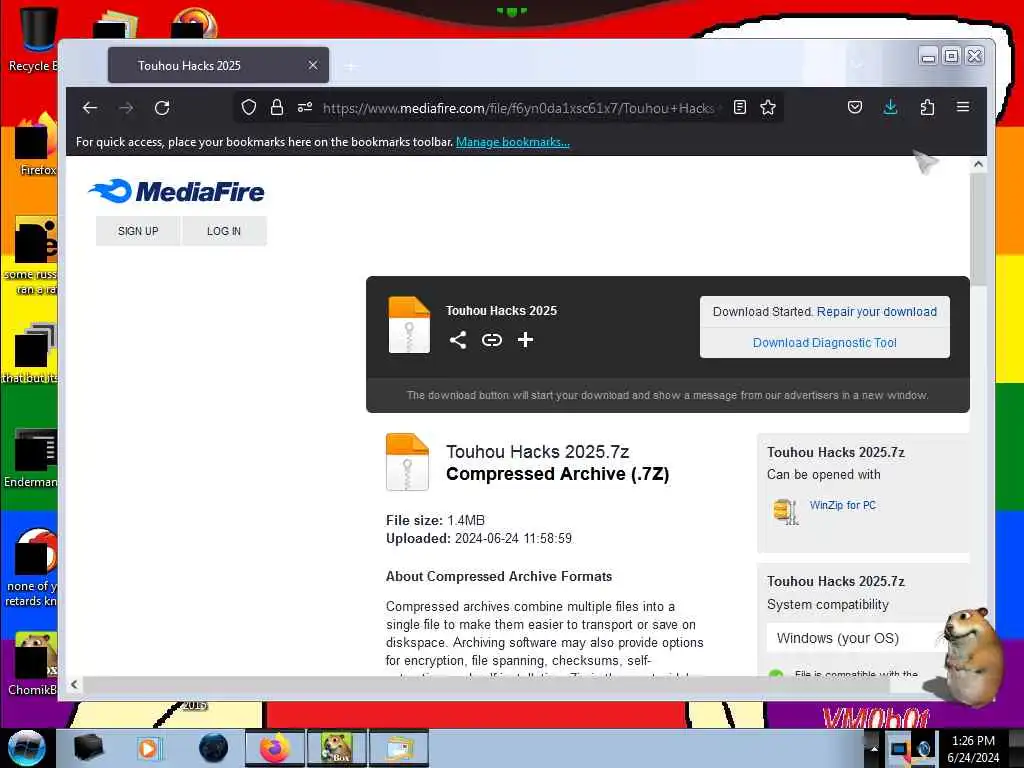Viewport: 1024px width, 768px height.
Task: Reload the MediaFire page
Action: click(162, 108)
